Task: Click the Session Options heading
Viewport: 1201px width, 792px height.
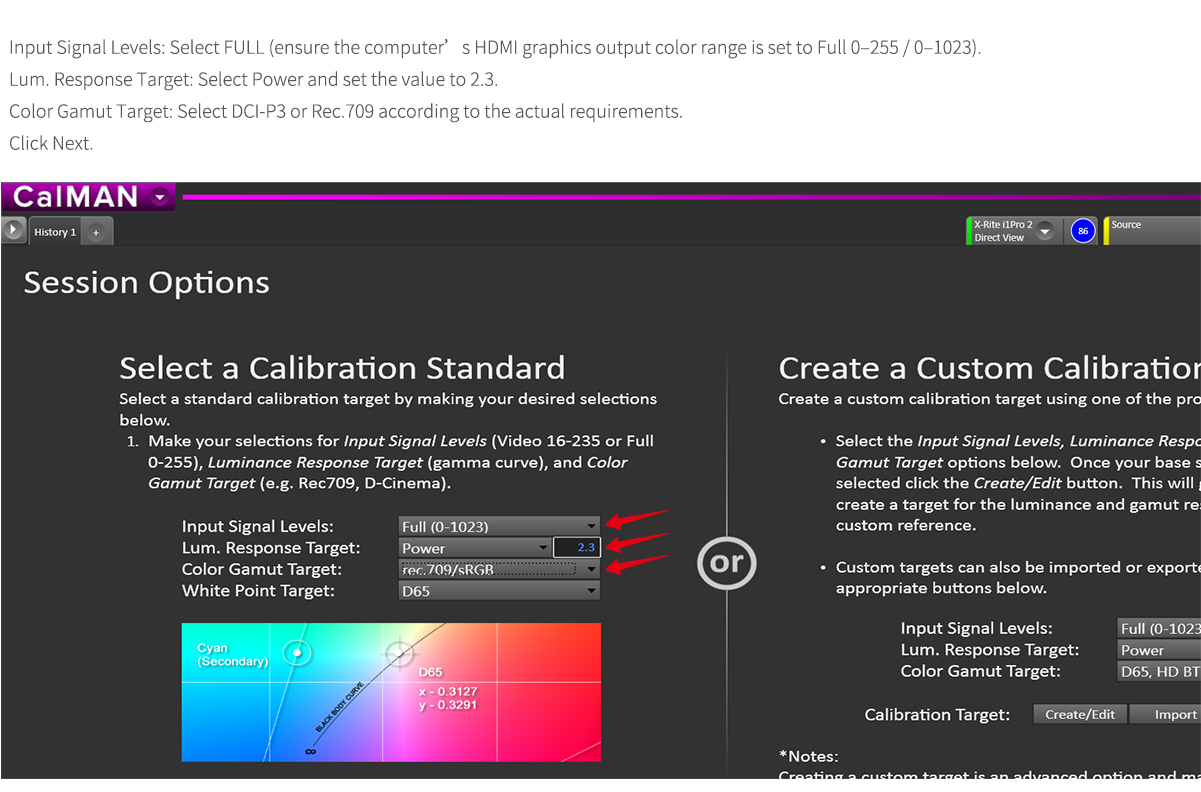Action: point(146,283)
